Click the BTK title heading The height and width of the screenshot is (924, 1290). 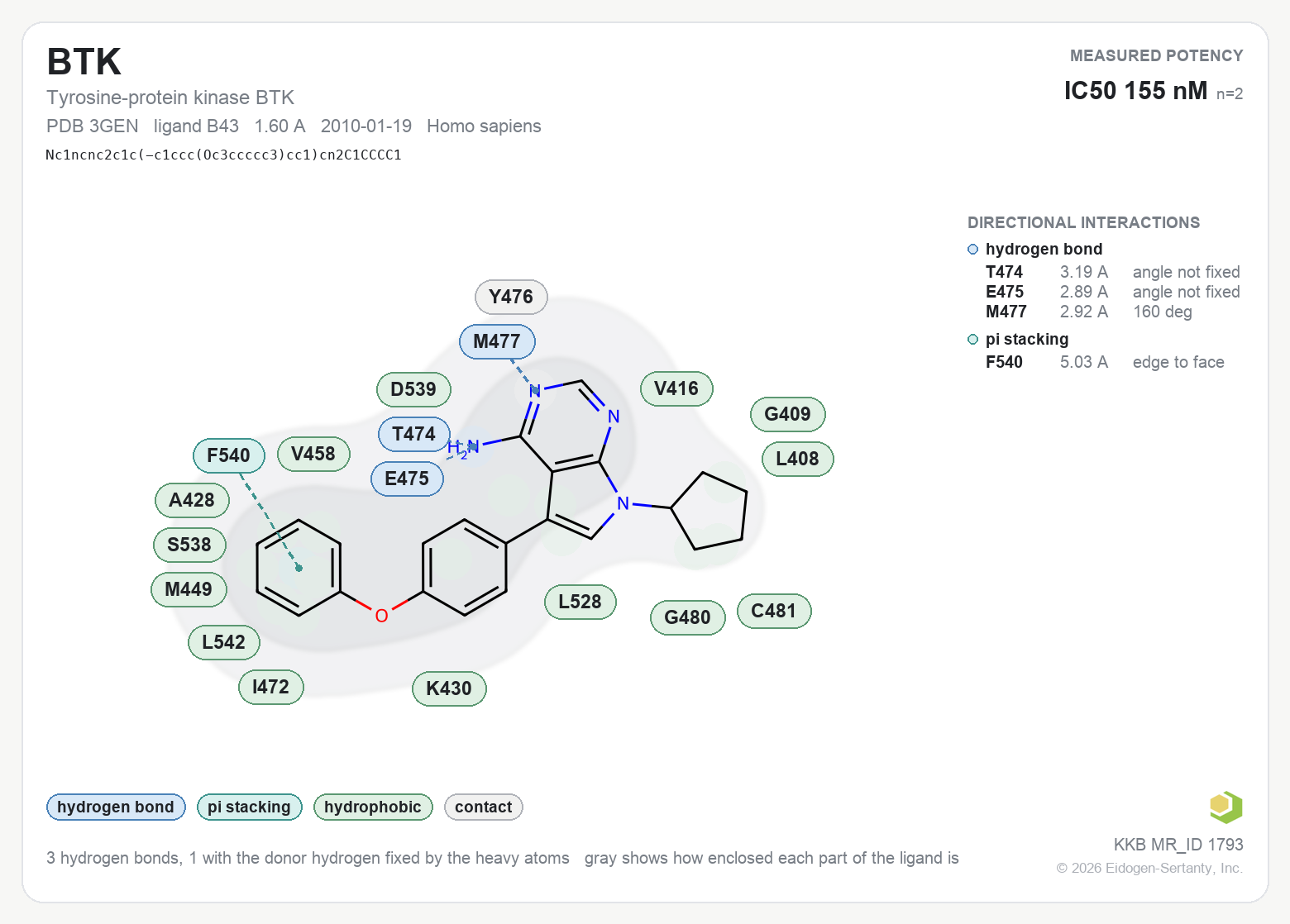[84, 62]
